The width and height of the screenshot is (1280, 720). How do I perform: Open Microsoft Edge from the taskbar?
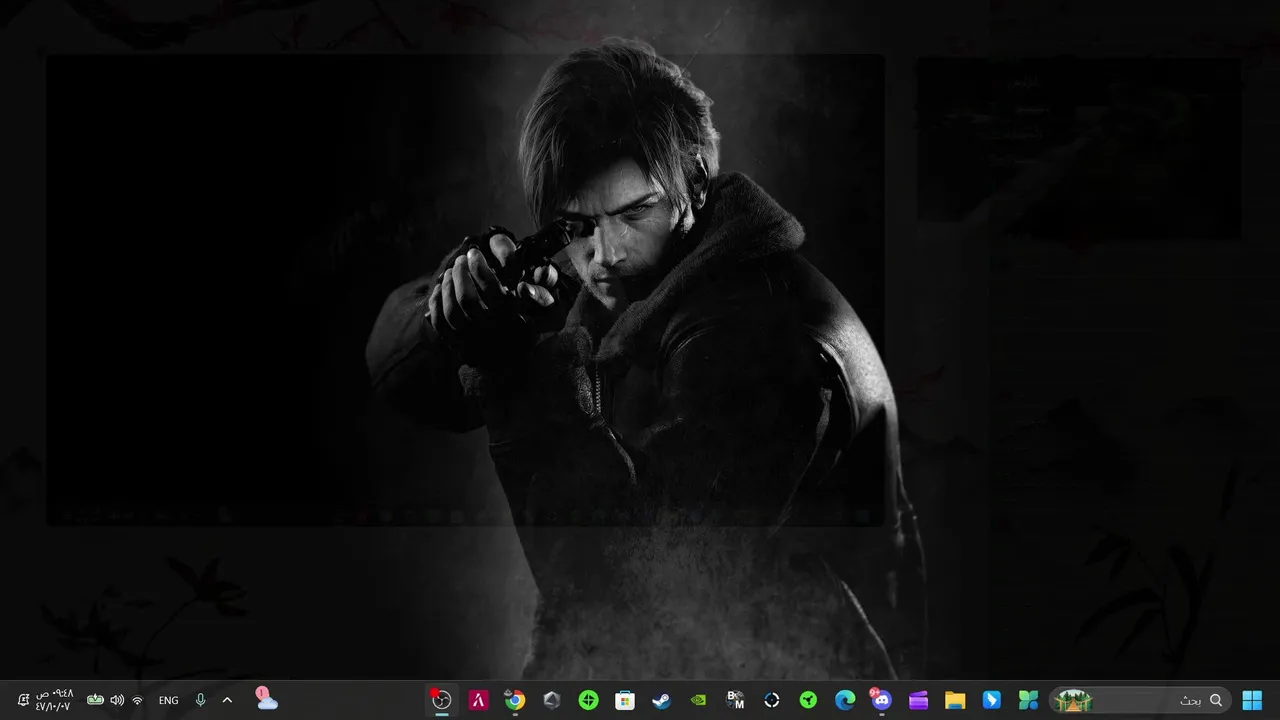[x=845, y=700]
